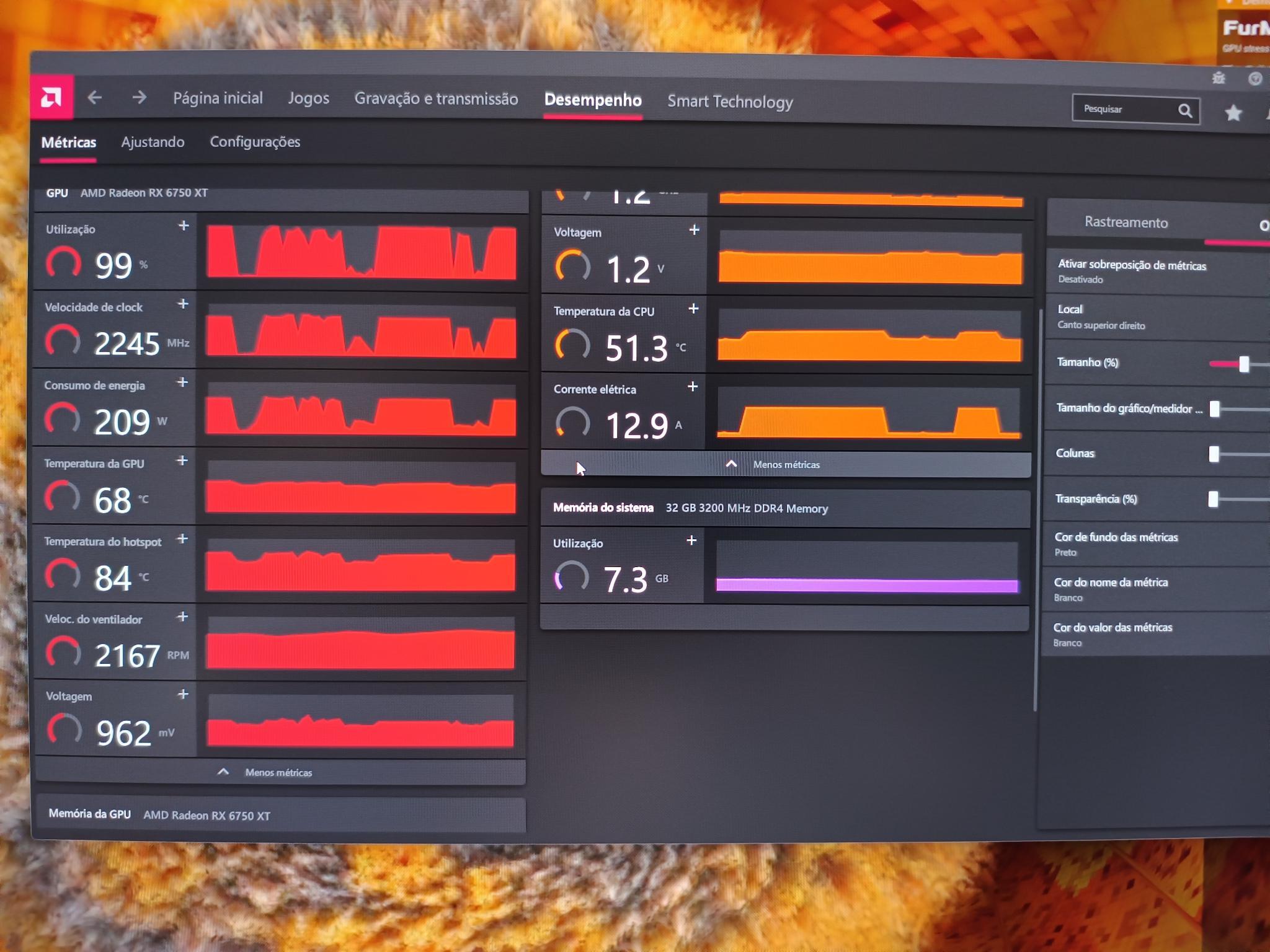Image resolution: width=1270 pixels, height=952 pixels.
Task: Click the 7.3 GB memory value
Action: 626,580
